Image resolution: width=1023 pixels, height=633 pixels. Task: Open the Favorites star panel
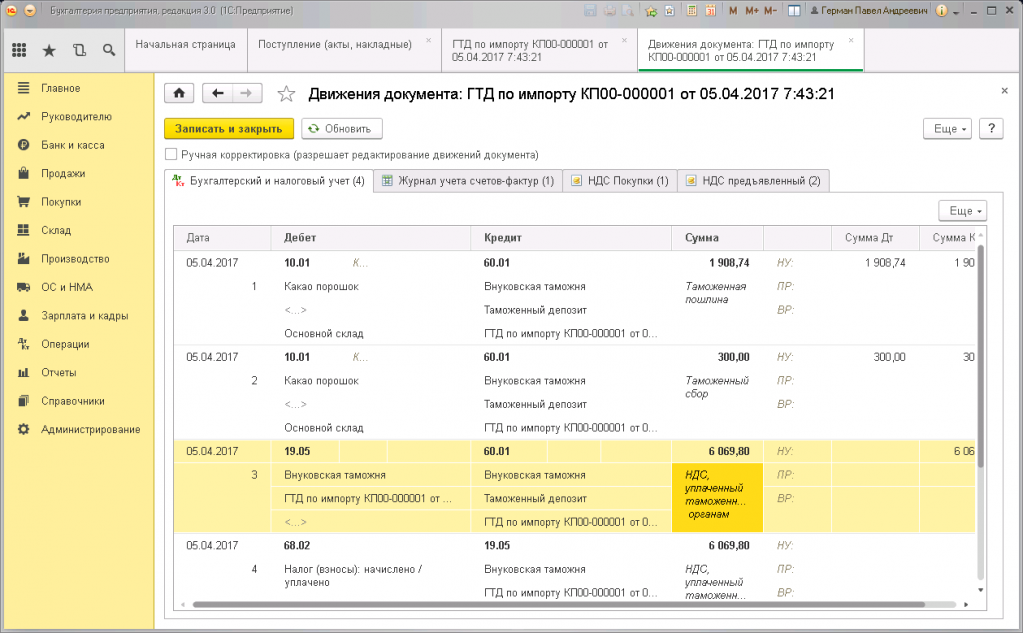(x=49, y=50)
